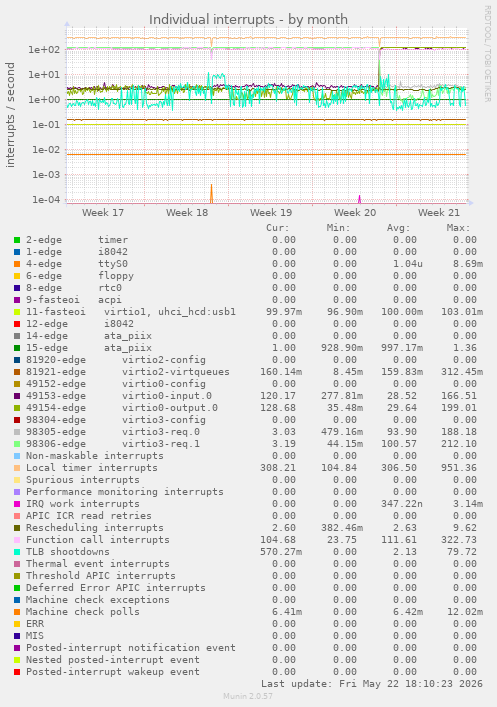
Task: Click the Machine check polls orange swatch
Action: [x=17, y=612]
